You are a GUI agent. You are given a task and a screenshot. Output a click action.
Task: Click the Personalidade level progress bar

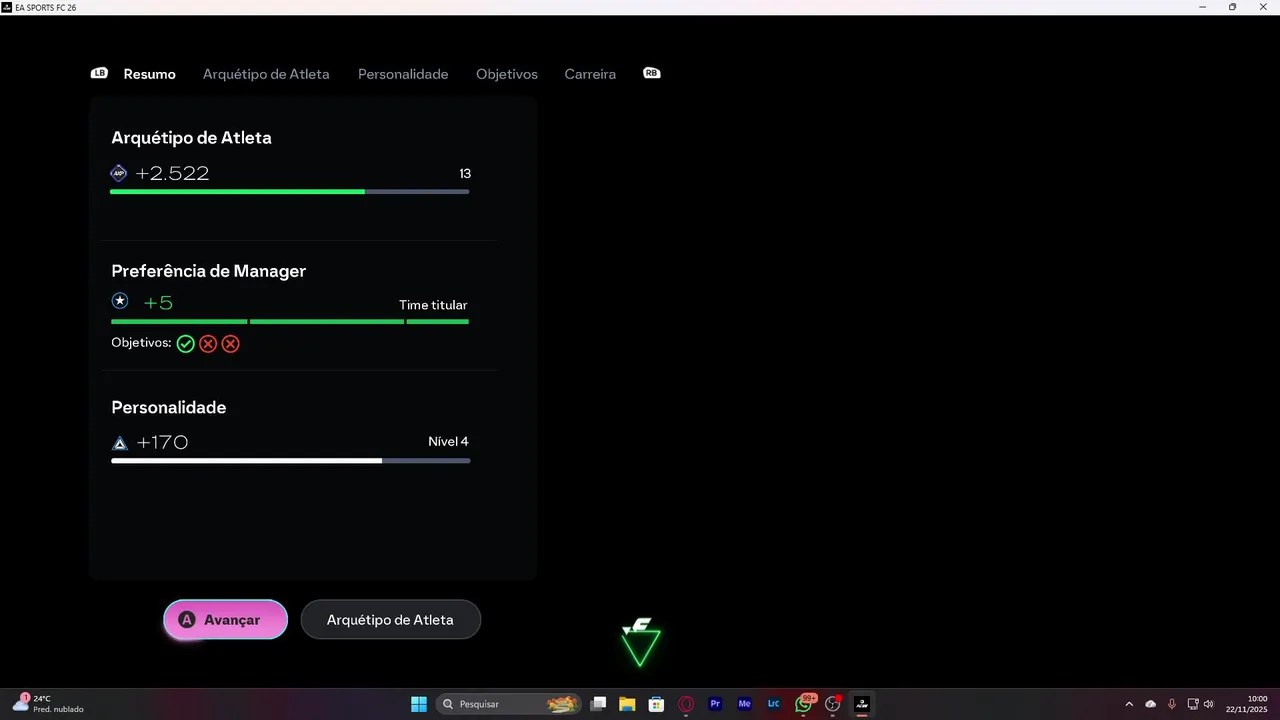pos(291,461)
